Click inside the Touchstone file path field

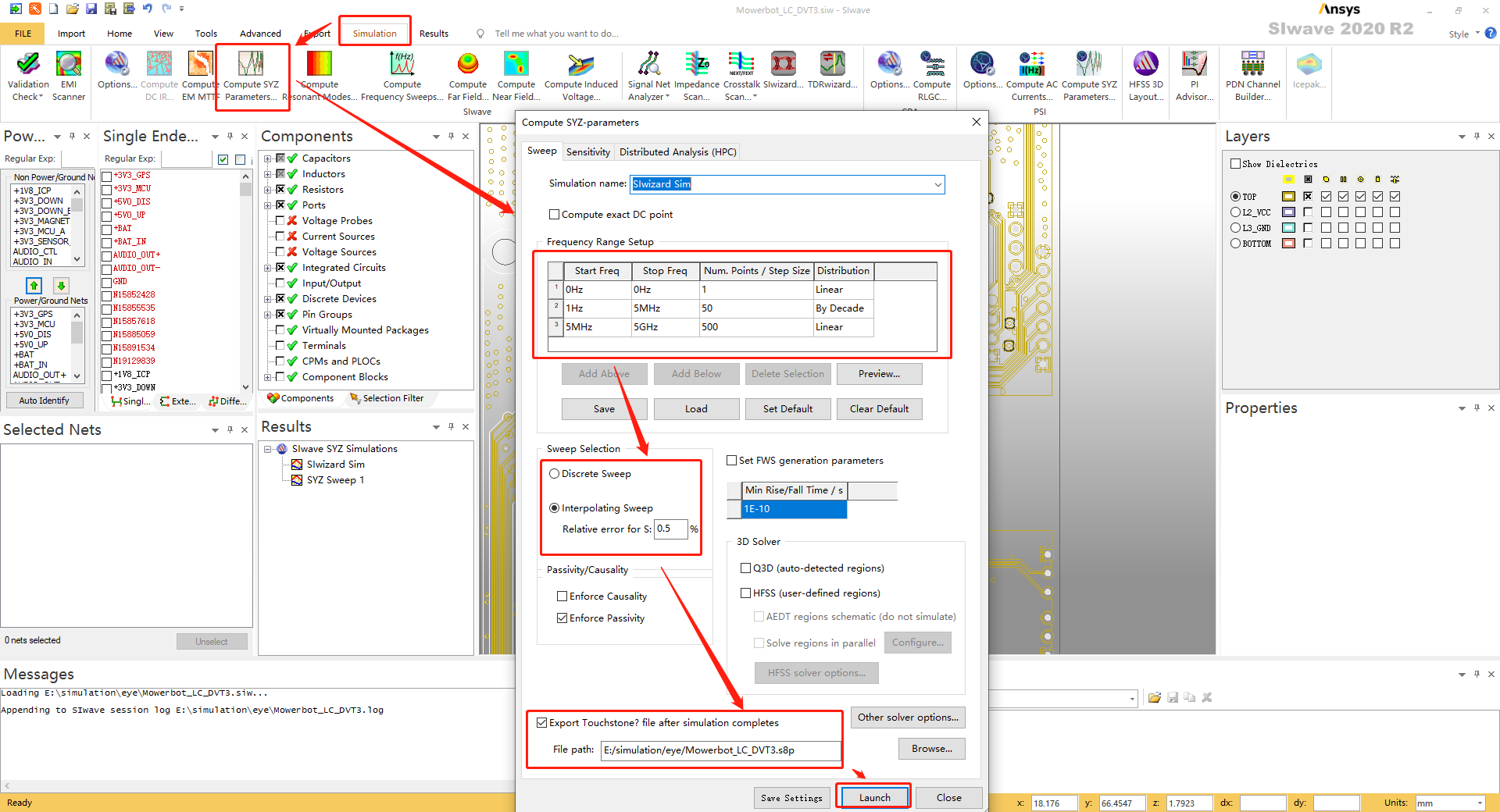pos(719,750)
